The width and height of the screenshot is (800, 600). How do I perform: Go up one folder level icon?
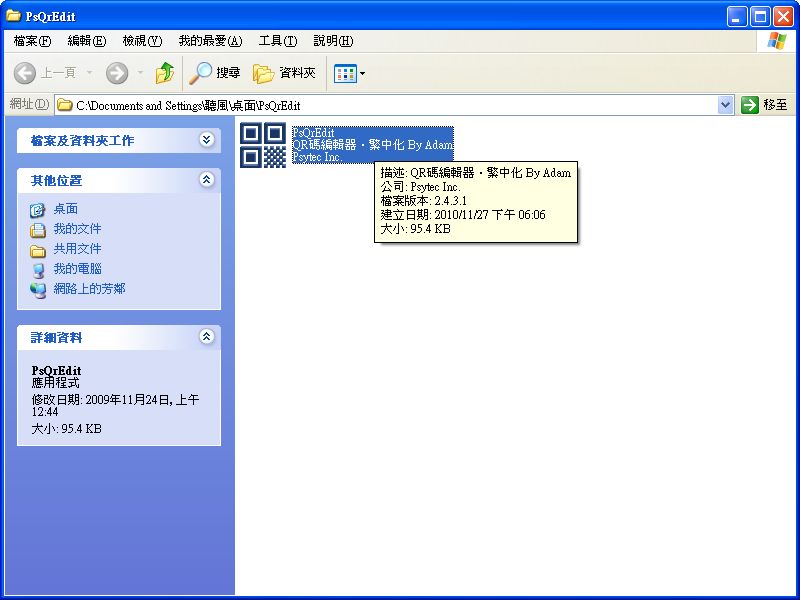[164, 73]
